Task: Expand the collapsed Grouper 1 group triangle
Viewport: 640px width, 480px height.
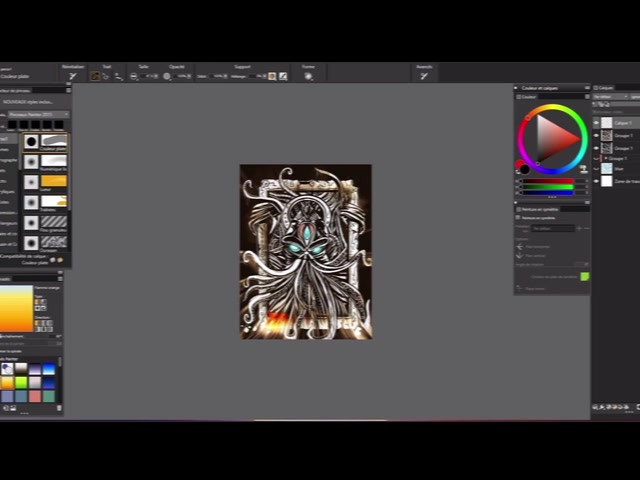Action: [606, 158]
